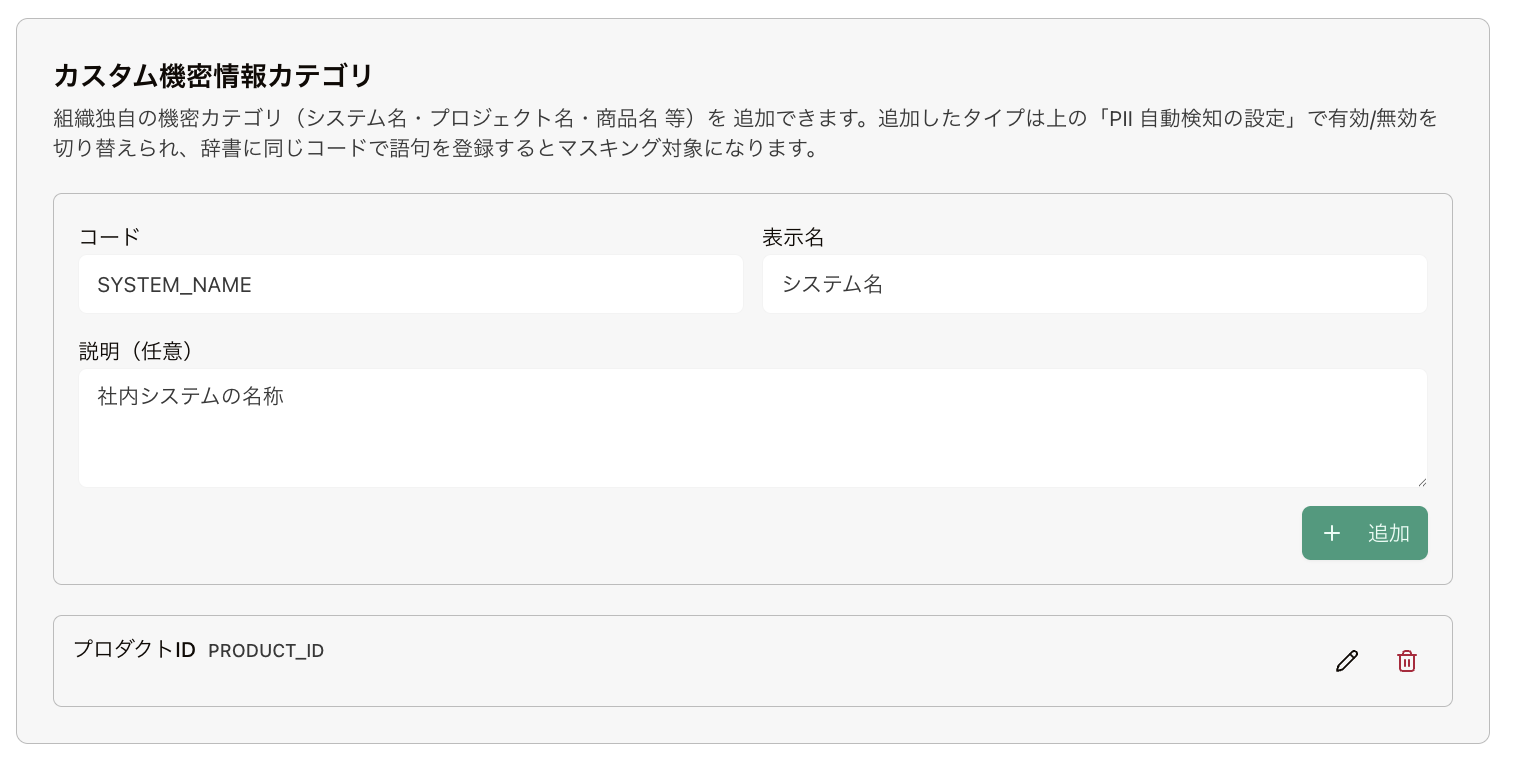Viewport: 1513px width, 763px height.
Task: Click the 説明（任意） label
Action: click(x=136, y=351)
